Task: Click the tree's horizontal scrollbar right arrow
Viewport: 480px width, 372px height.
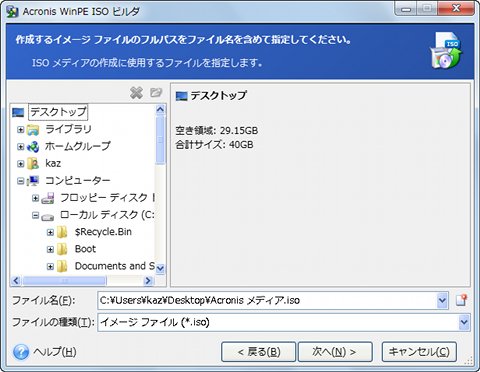Action: [148, 281]
